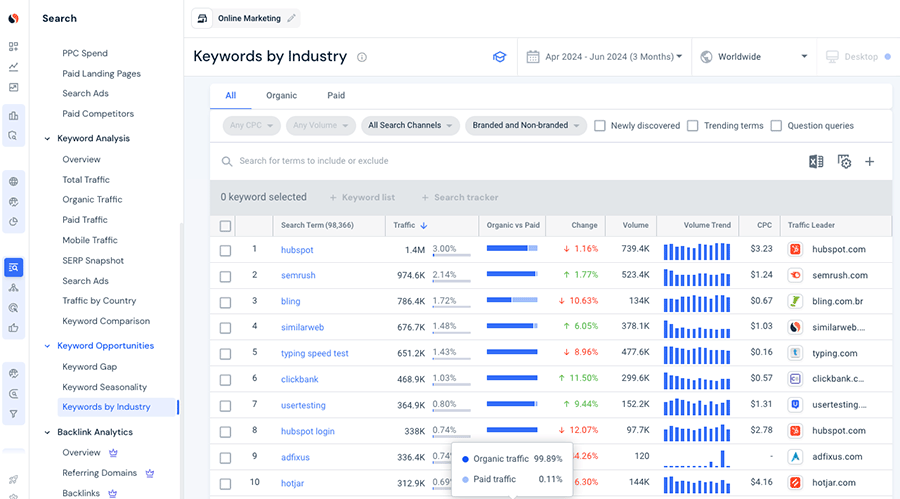900x499 pixels.
Task: Open trend line chart icon in left rail
Action: point(14,67)
